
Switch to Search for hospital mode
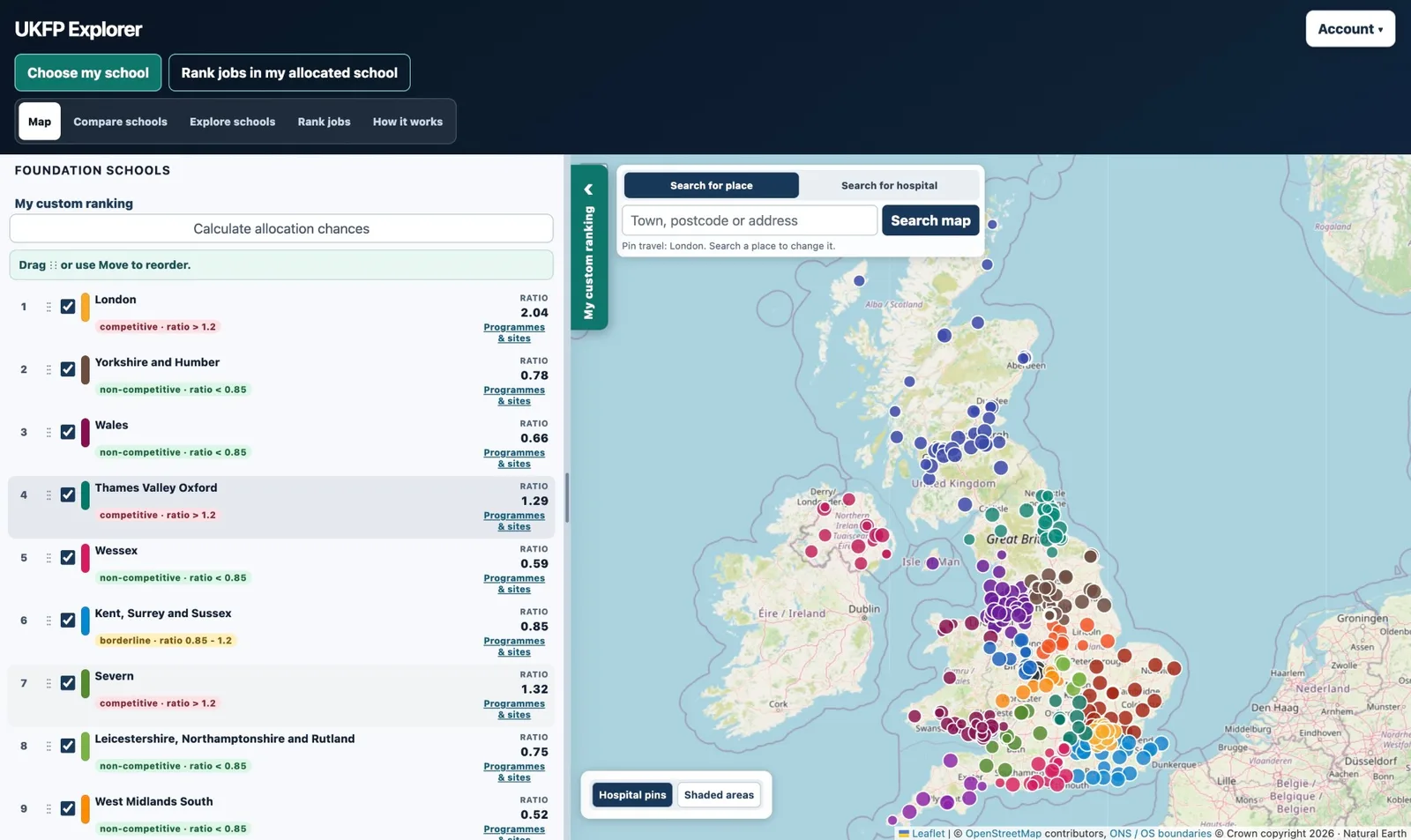[x=889, y=185]
